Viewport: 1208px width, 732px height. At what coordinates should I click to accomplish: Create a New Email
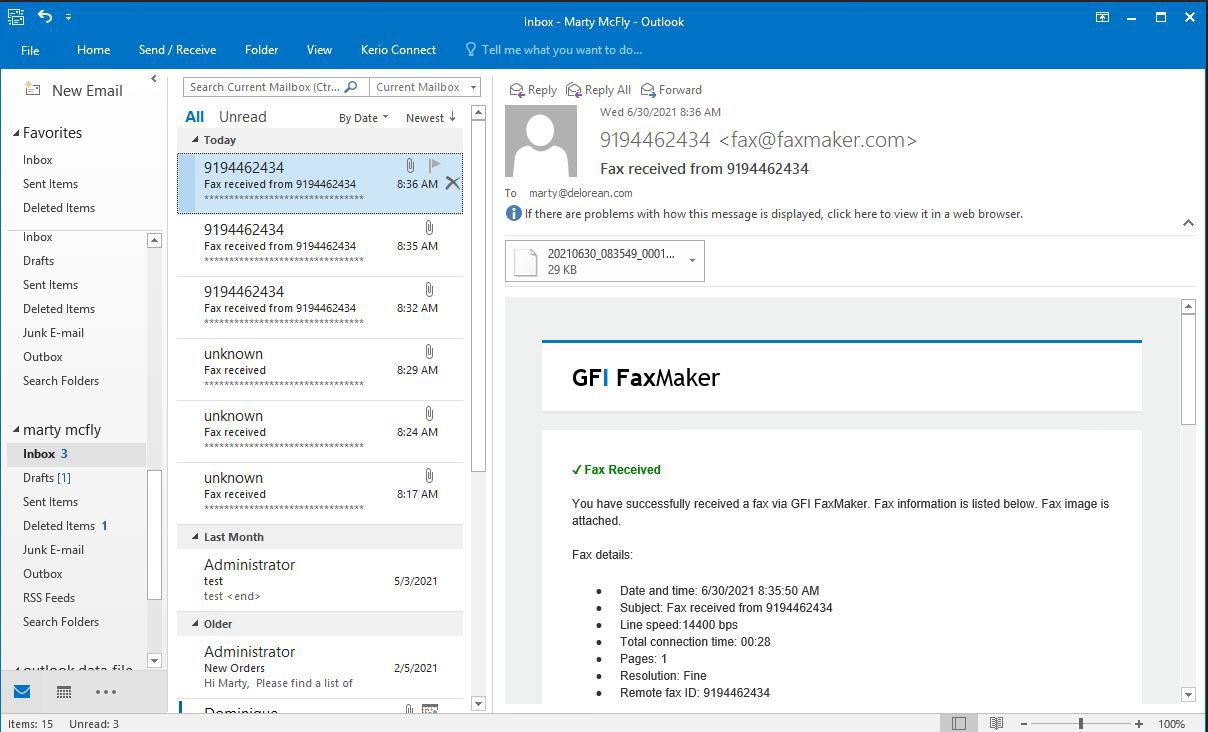(74, 90)
